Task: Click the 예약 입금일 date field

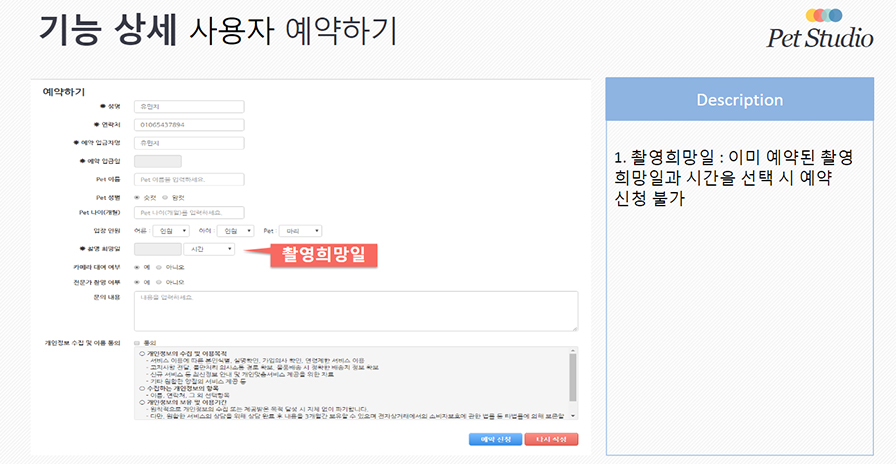Action: tap(157, 161)
